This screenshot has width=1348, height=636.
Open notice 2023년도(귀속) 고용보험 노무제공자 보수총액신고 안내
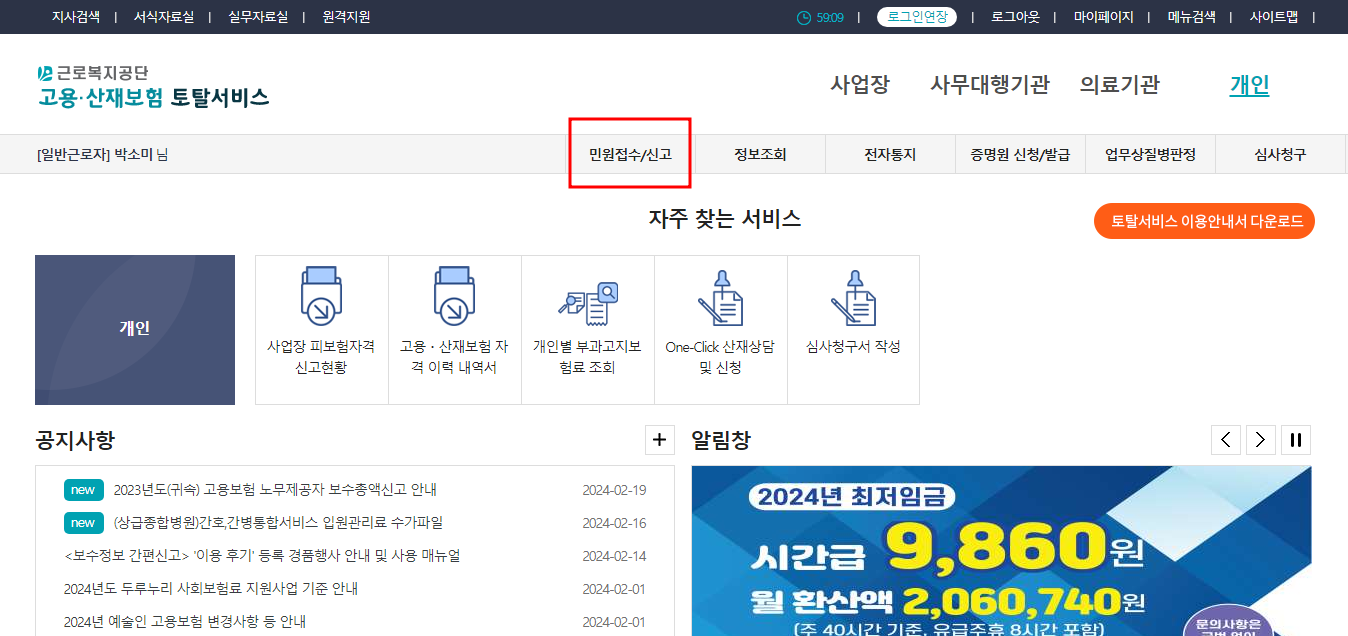(275, 490)
